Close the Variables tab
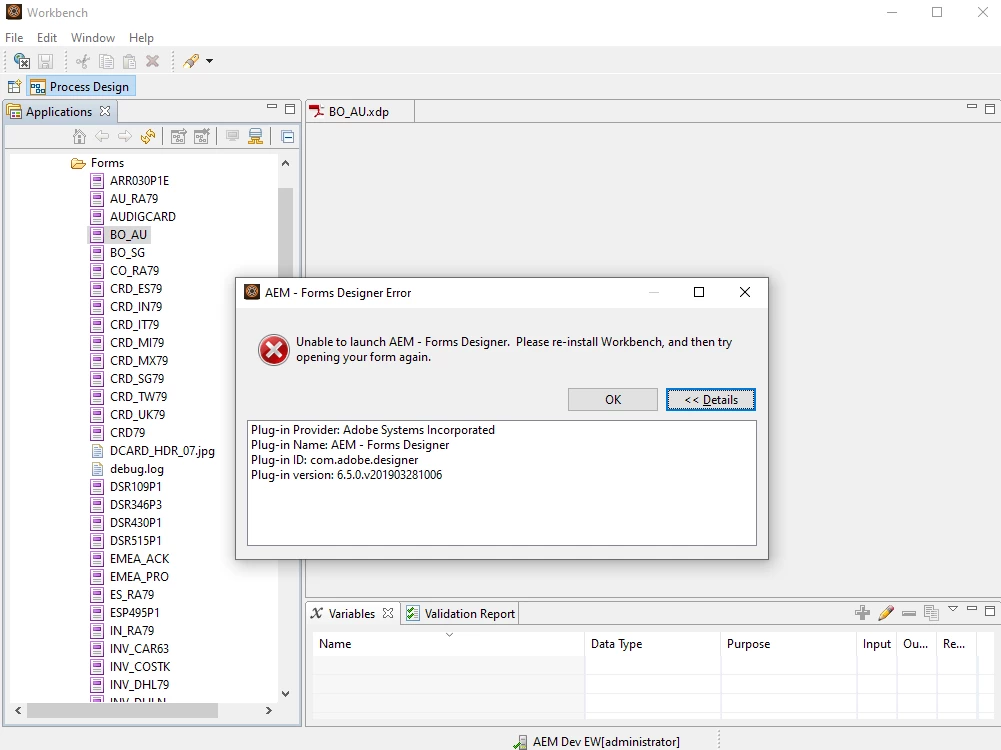 (388, 613)
